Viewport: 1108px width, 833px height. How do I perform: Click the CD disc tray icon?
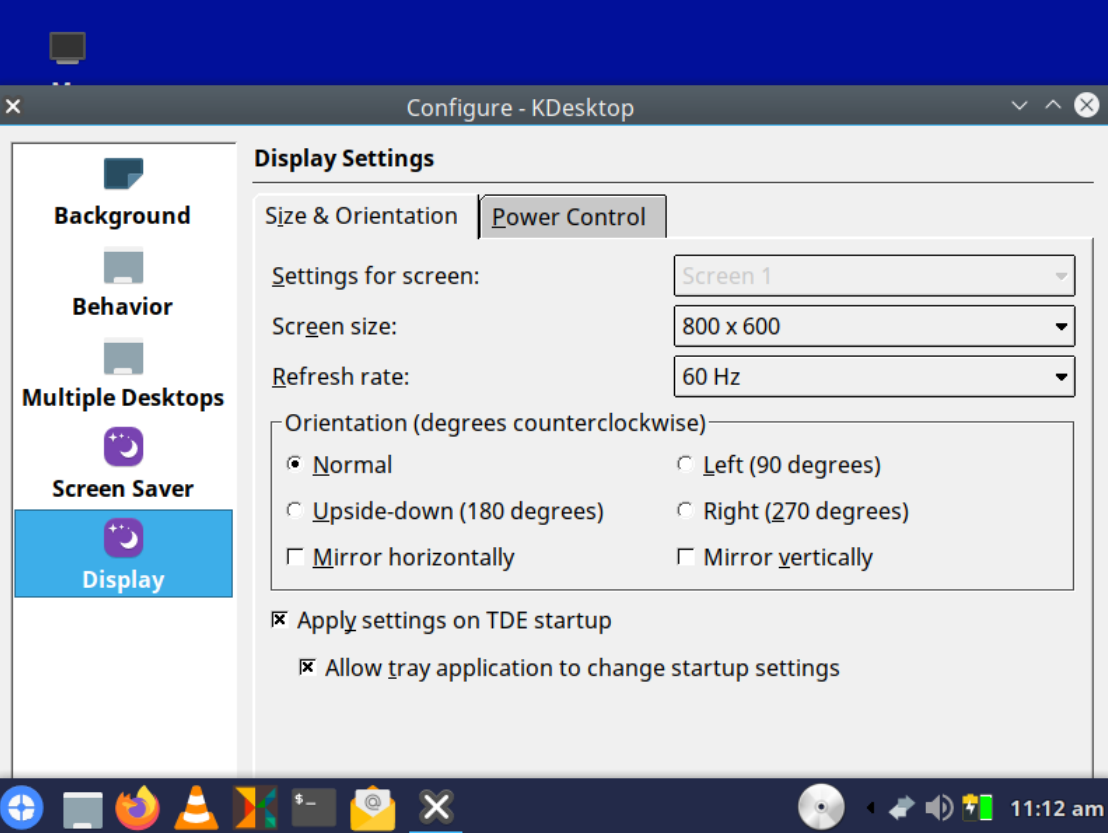coord(821,807)
